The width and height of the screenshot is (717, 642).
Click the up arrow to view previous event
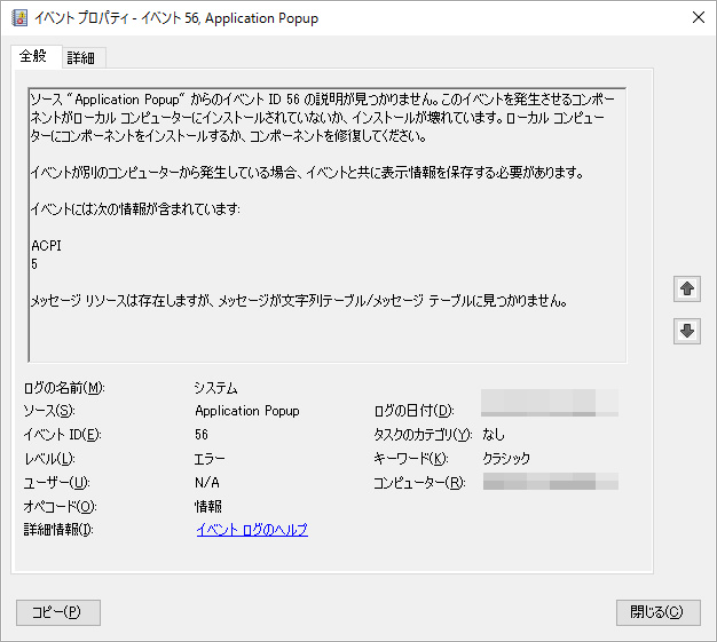pyautogui.click(x=687, y=289)
